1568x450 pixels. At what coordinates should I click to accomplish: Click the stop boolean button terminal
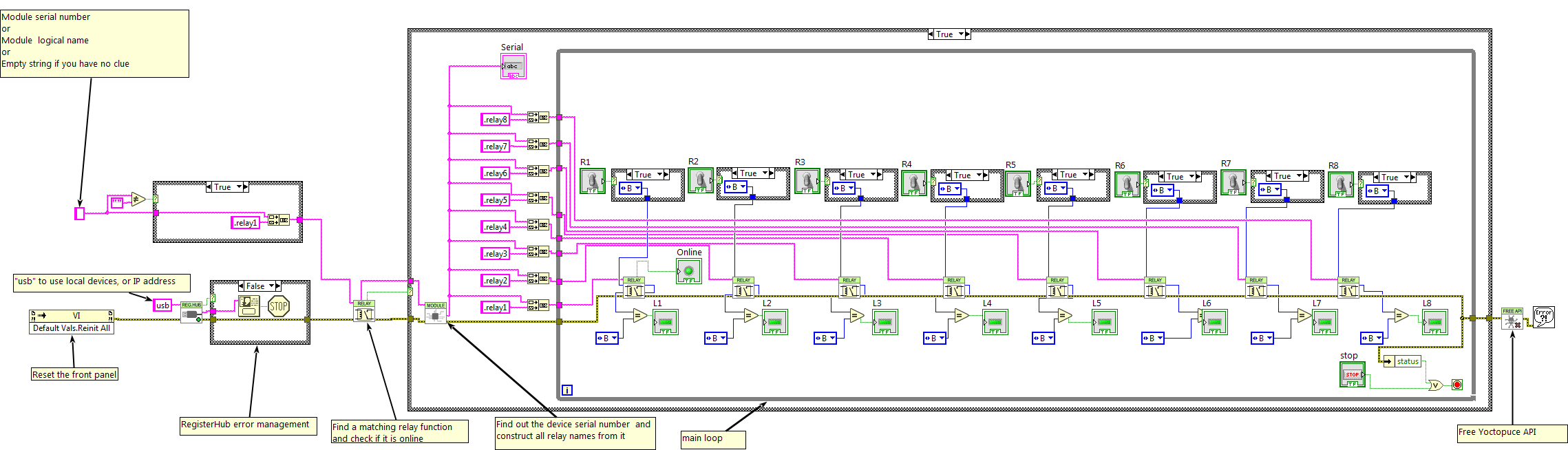pyautogui.click(x=1352, y=374)
